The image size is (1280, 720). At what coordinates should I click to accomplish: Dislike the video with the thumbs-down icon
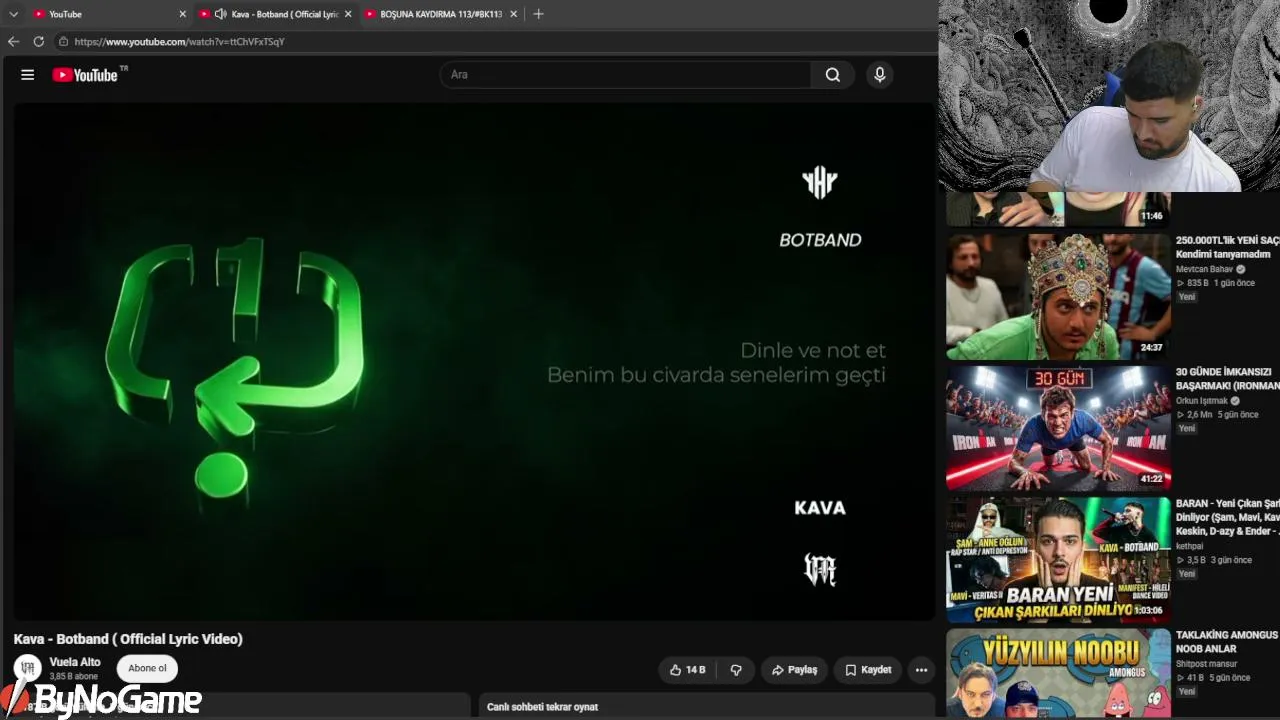pos(736,670)
